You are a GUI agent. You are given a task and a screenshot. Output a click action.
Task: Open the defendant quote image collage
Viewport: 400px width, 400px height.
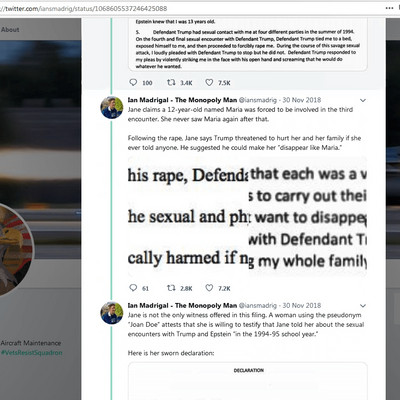click(x=247, y=216)
